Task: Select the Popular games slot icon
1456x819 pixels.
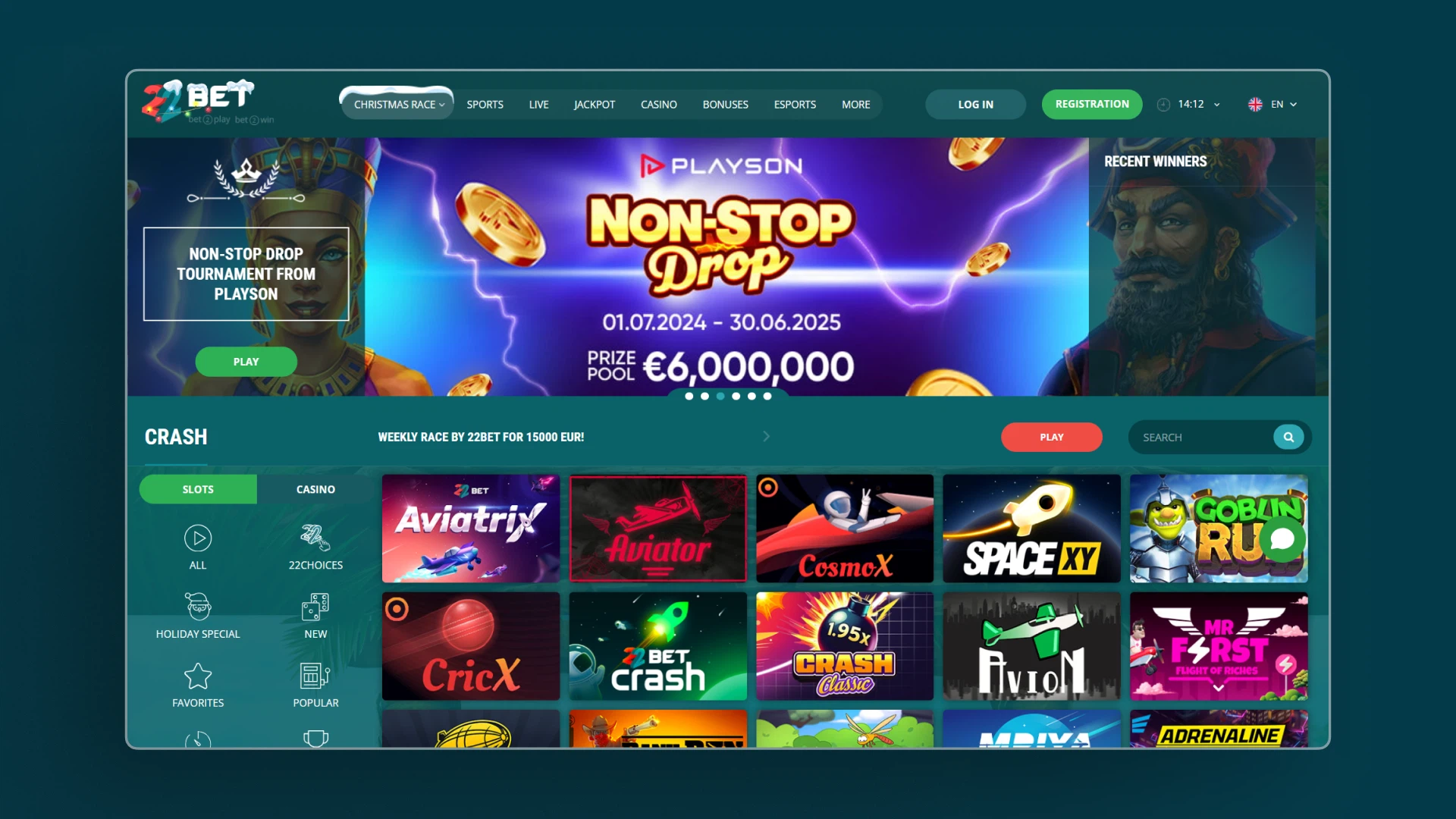Action: (x=315, y=676)
